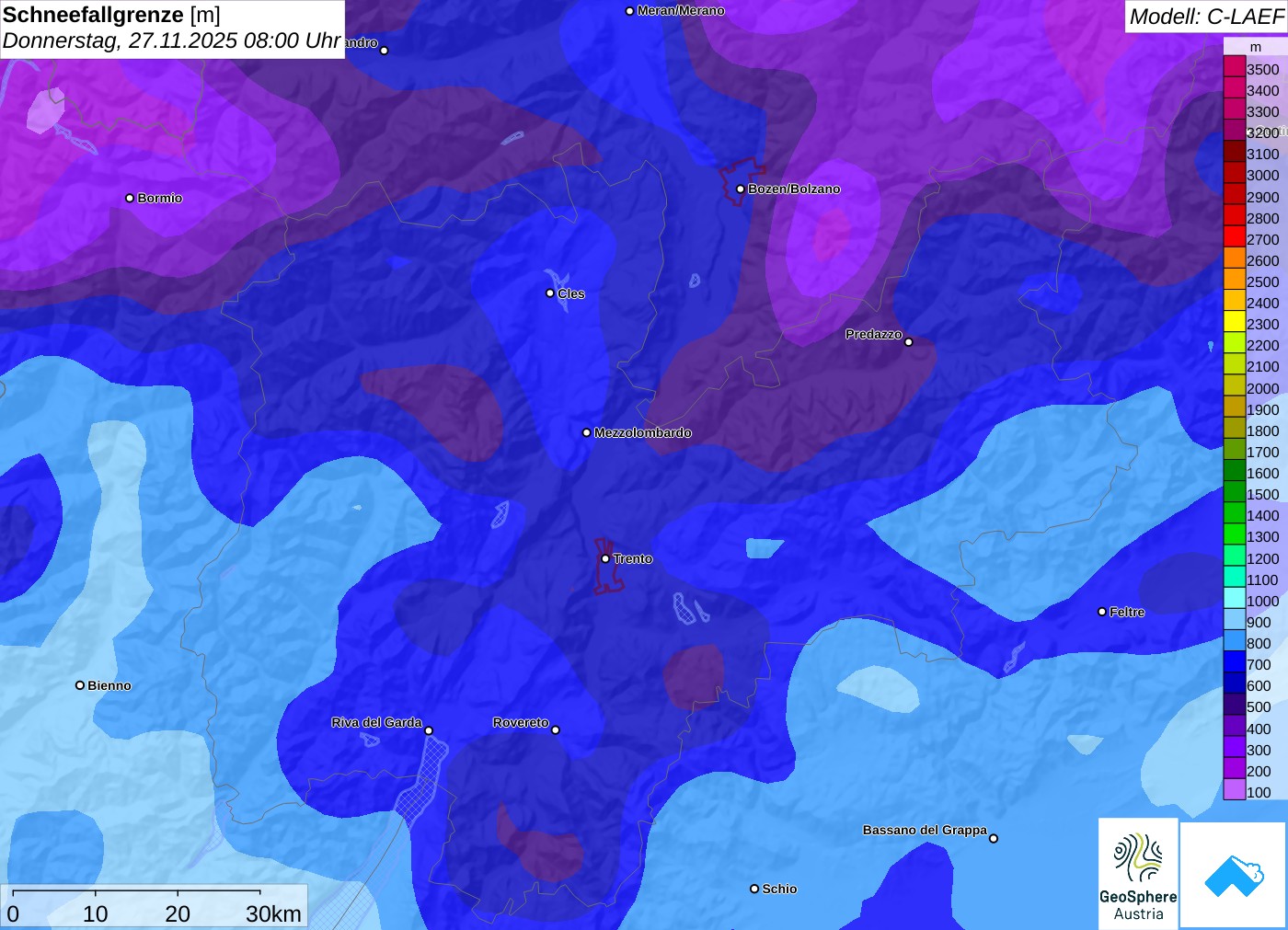Pick the 1200 m legend color swatch
Image resolution: width=1288 pixels, height=930 pixels.
point(1235,555)
